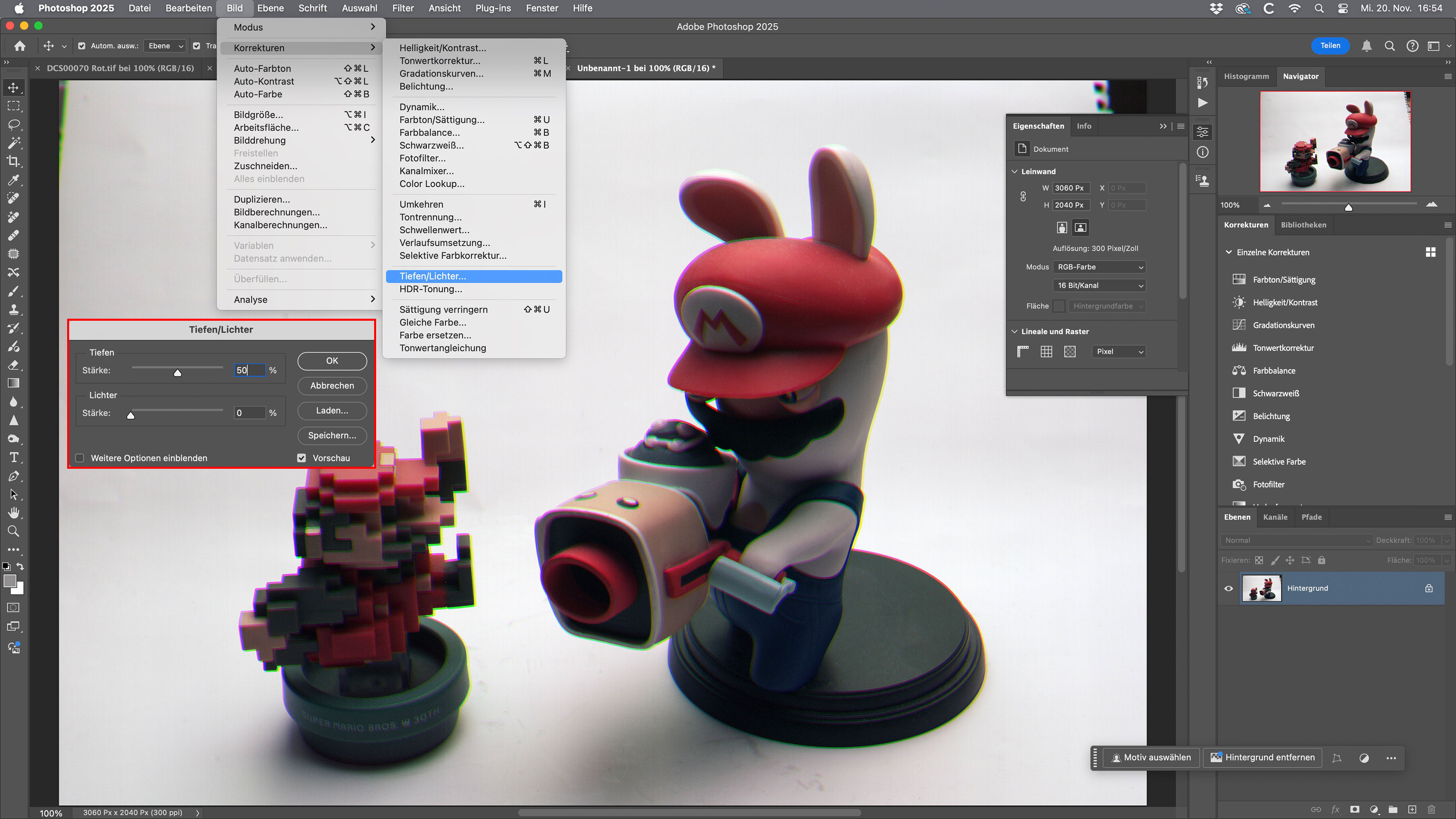1456x819 pixels.
Task: Open the Photoshop search icon
Action: (x=1389, y=46)
